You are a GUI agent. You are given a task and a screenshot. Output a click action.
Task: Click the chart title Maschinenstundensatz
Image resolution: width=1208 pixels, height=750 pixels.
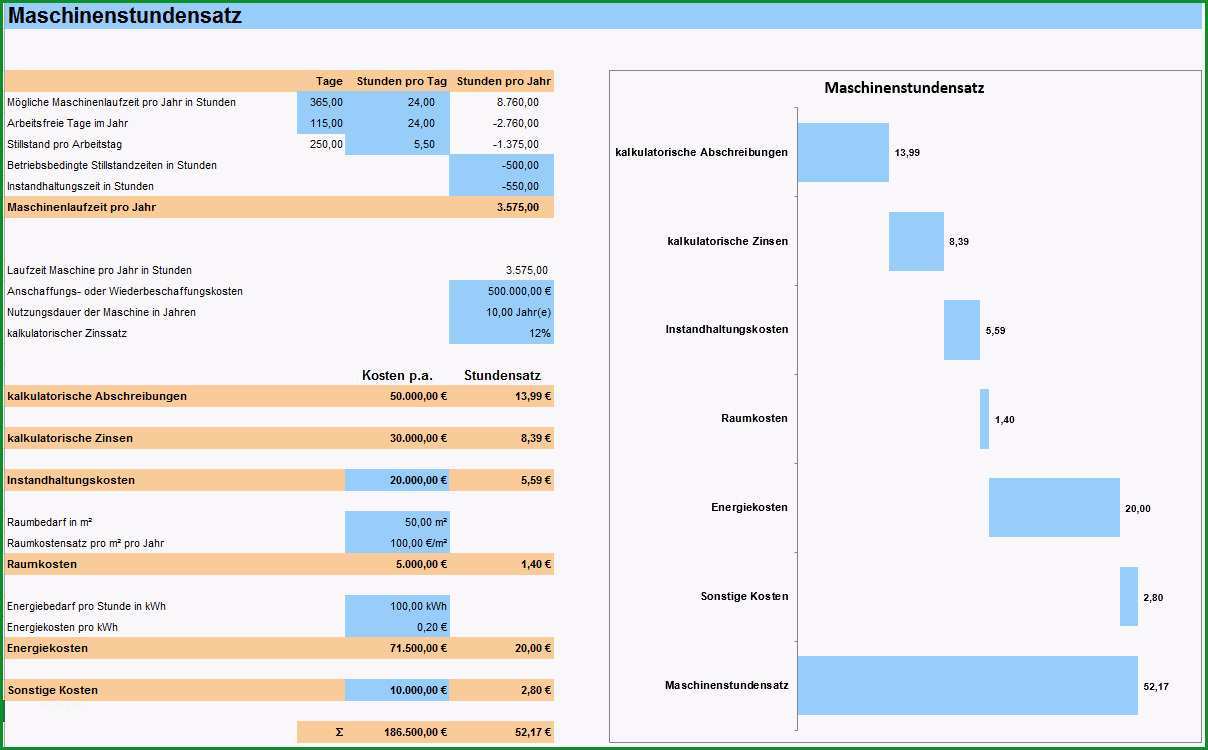[904, 88]
